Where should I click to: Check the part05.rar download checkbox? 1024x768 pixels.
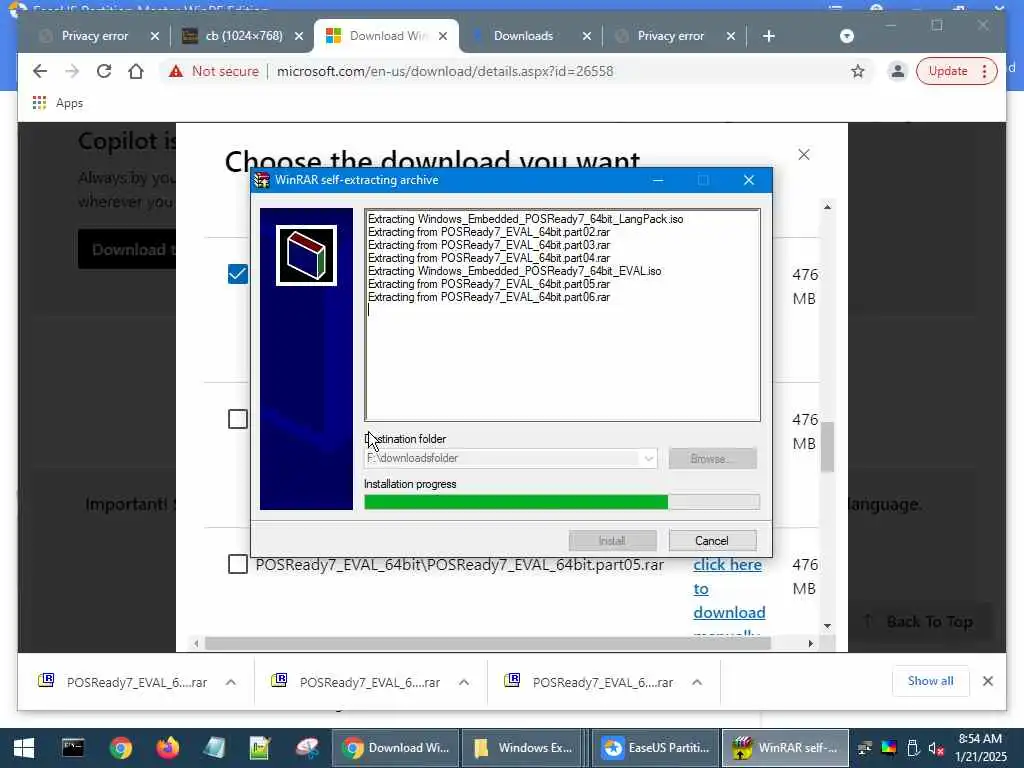pyautogui.click(x=238, y=564)
